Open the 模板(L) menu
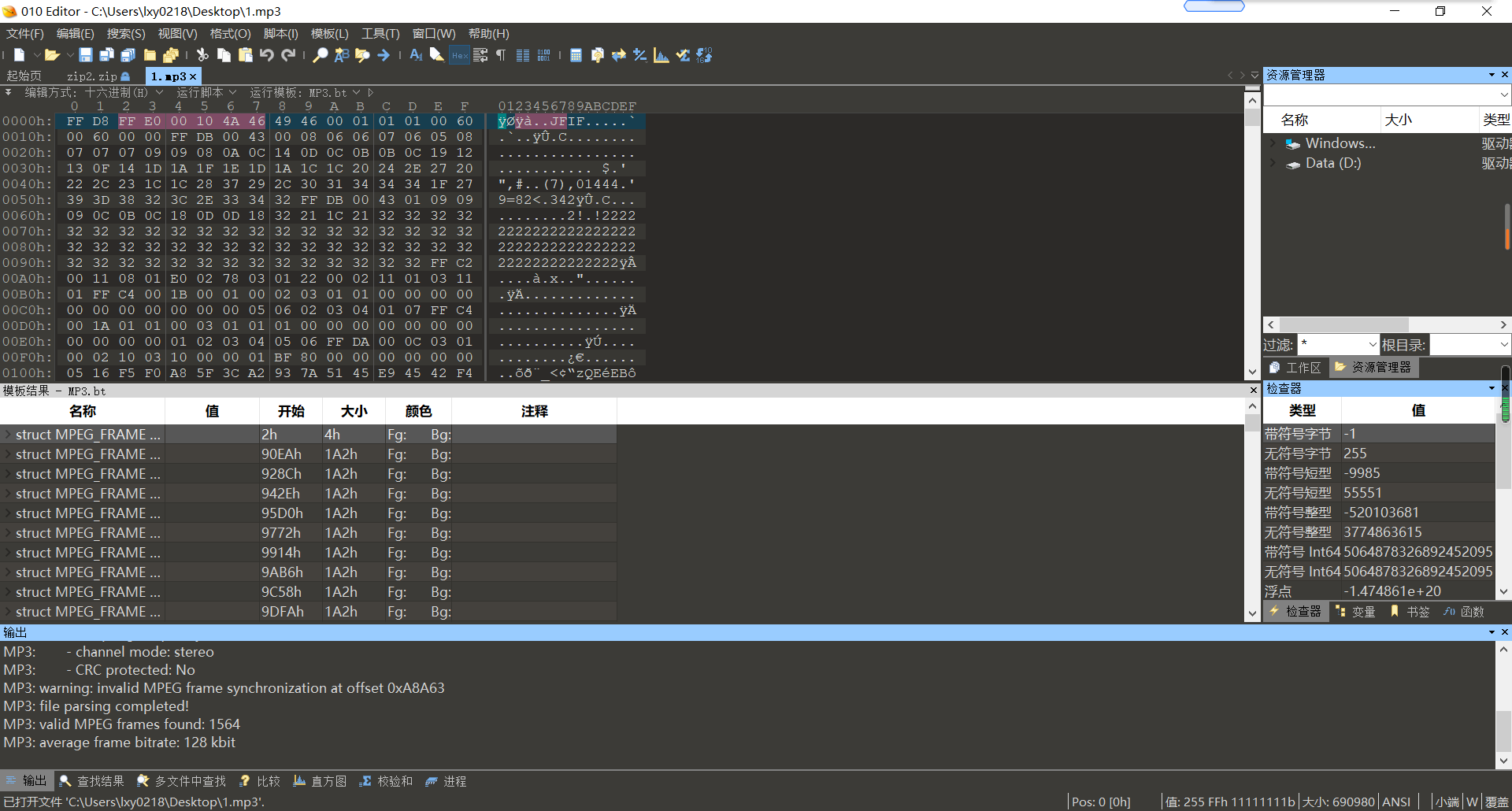The width and height of the screenshot is (1512, 811). [x=329, y=34]
